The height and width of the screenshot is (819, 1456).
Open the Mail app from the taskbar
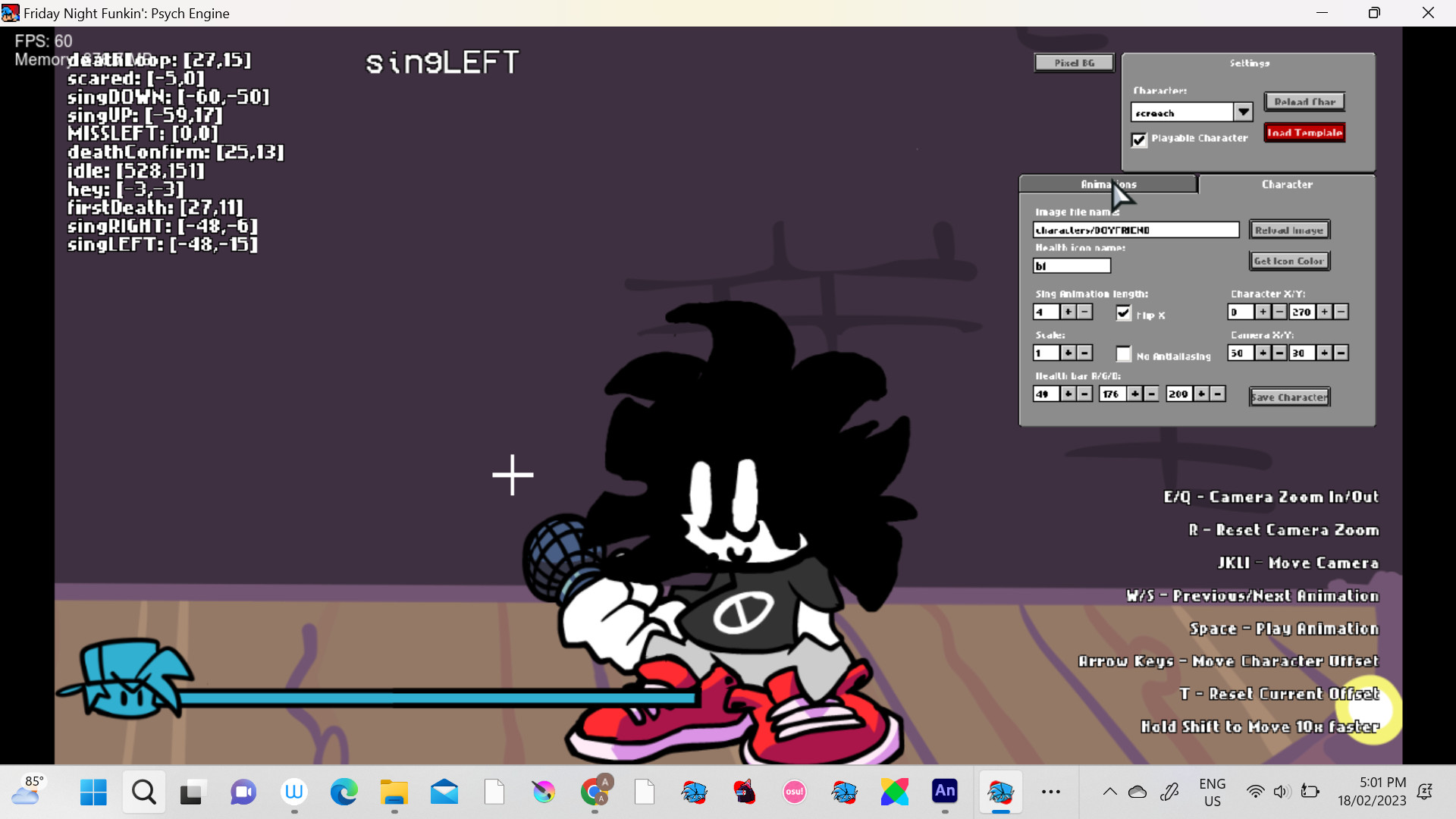click(x=444, y=792)
